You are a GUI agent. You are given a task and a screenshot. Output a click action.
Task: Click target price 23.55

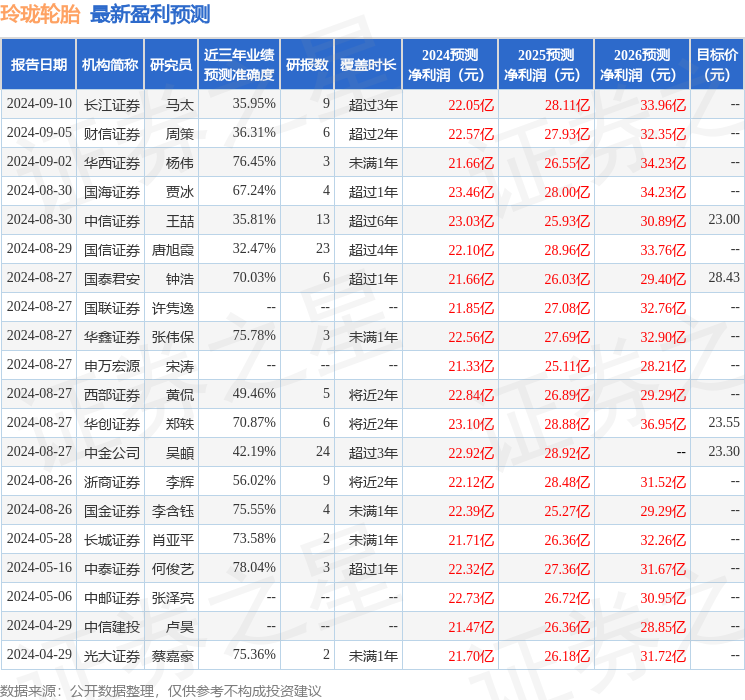[x=724, y=422]
